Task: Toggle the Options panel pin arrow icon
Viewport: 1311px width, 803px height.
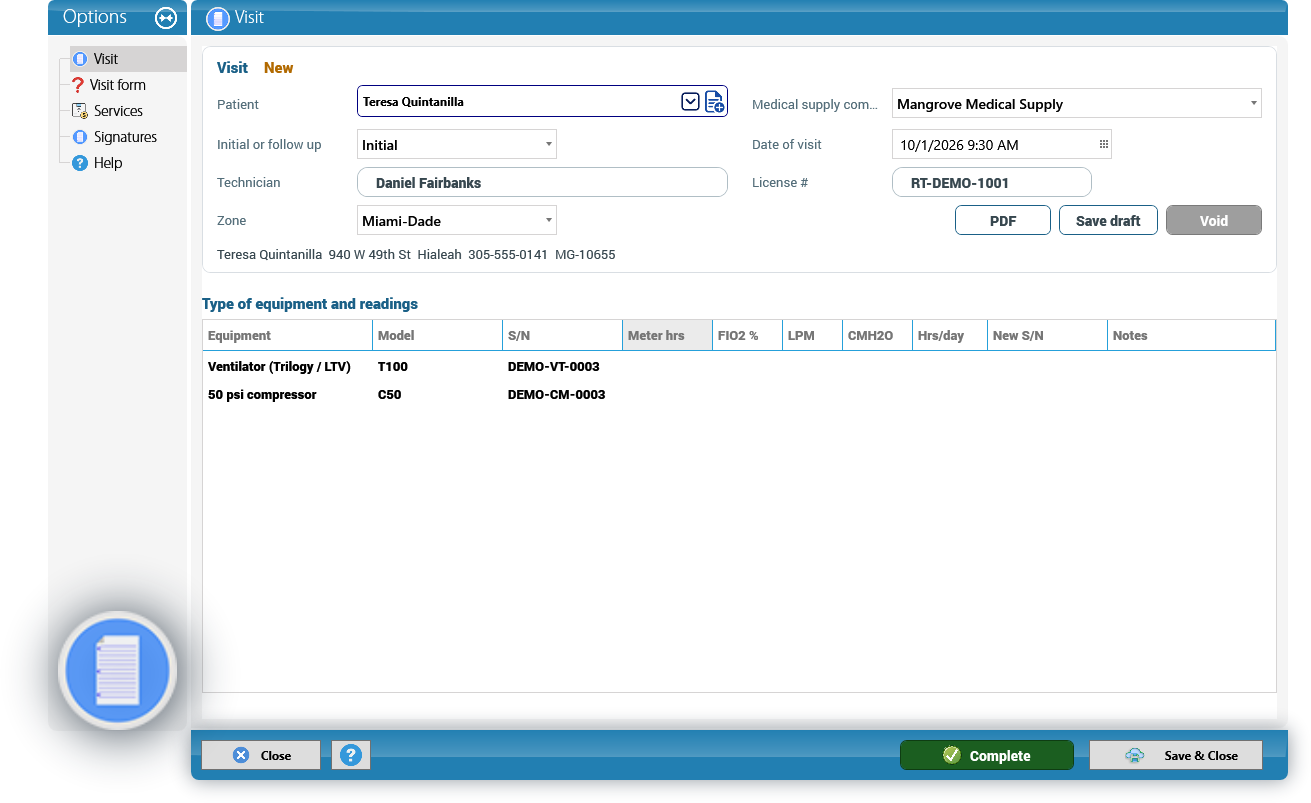Action: click(x=166, y=17)
